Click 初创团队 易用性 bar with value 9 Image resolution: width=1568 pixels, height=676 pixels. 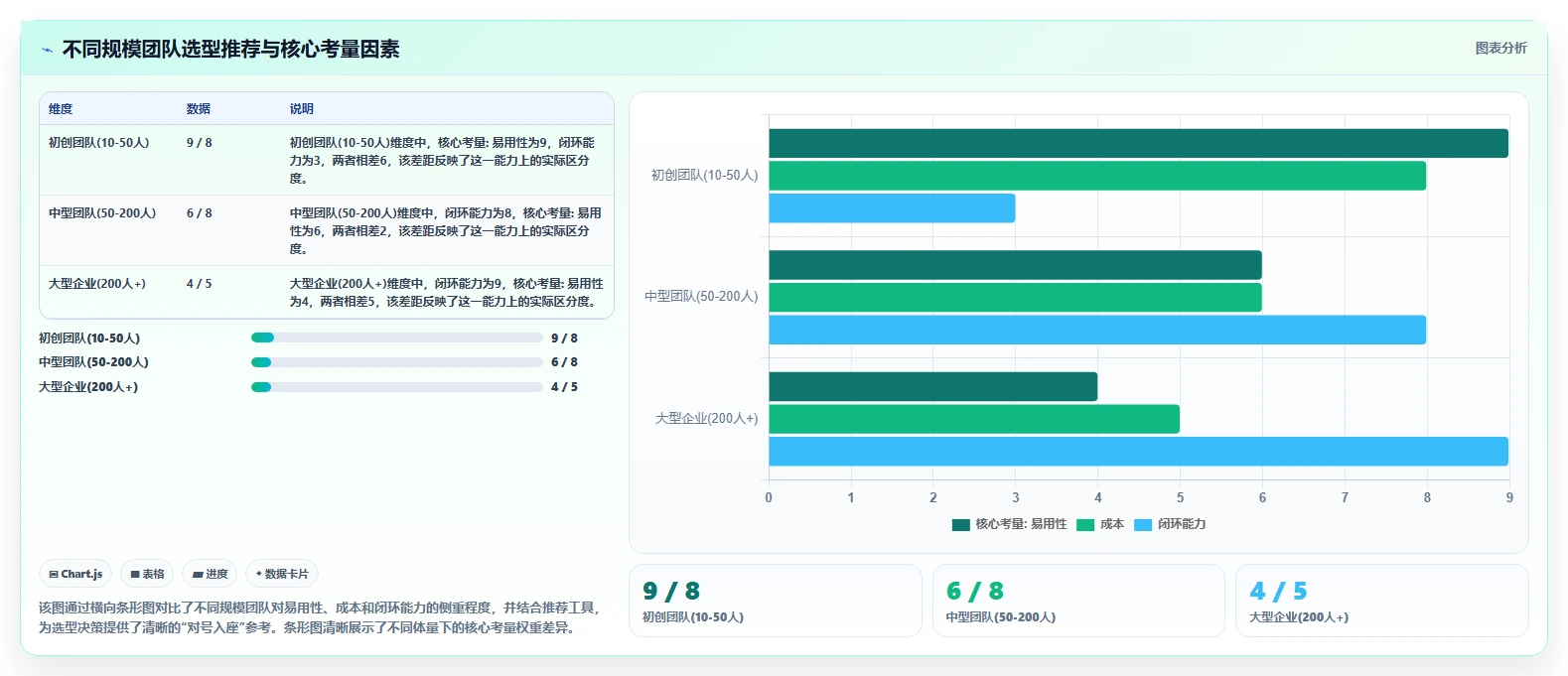[x=1138, y=143]
